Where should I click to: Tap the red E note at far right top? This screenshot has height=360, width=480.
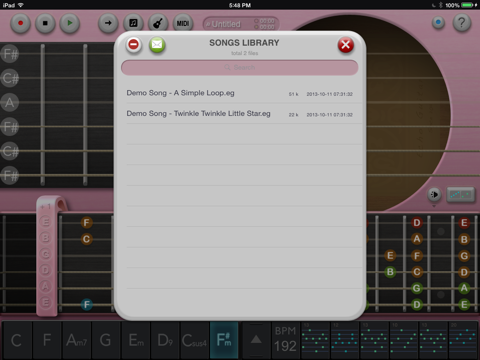tap(464, 223)
